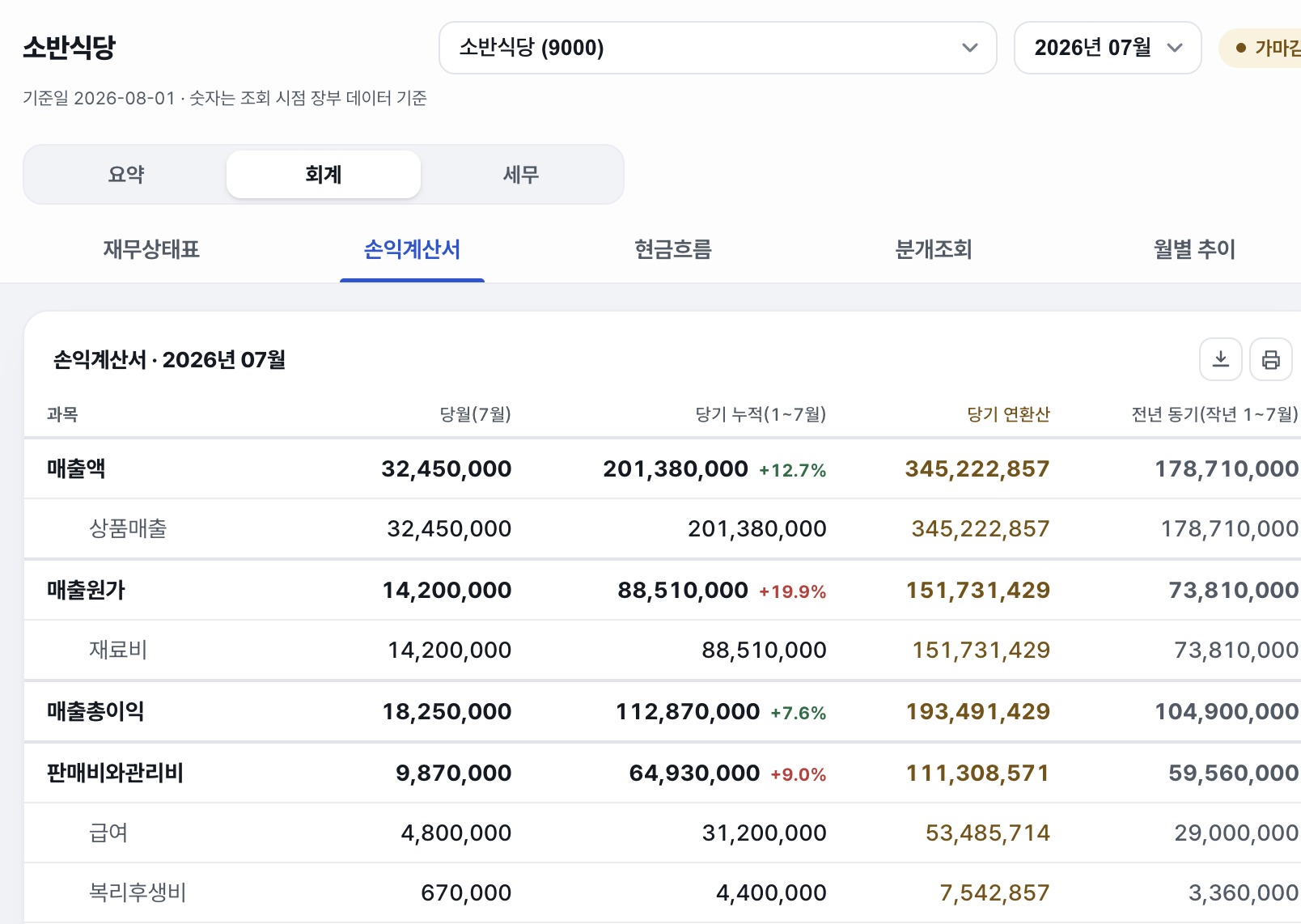1301x924 pixels.
Task: Switch to the 요약 segment
Action: click(x=126, y=174)
